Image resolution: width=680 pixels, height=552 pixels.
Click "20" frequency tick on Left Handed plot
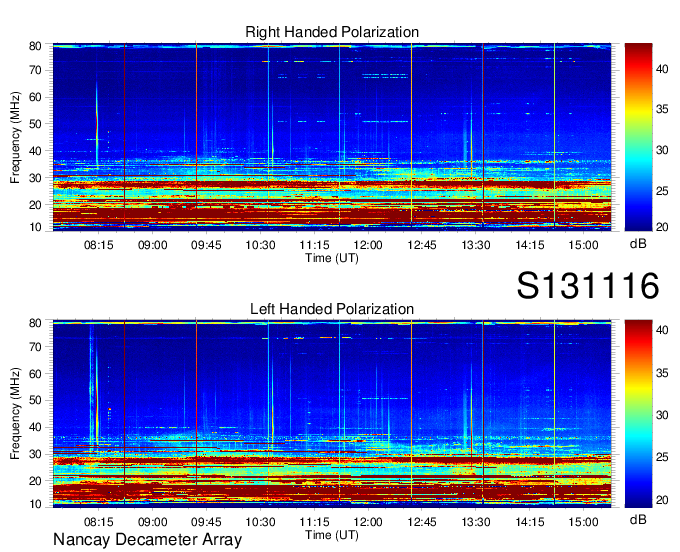[x=35, y=481]
